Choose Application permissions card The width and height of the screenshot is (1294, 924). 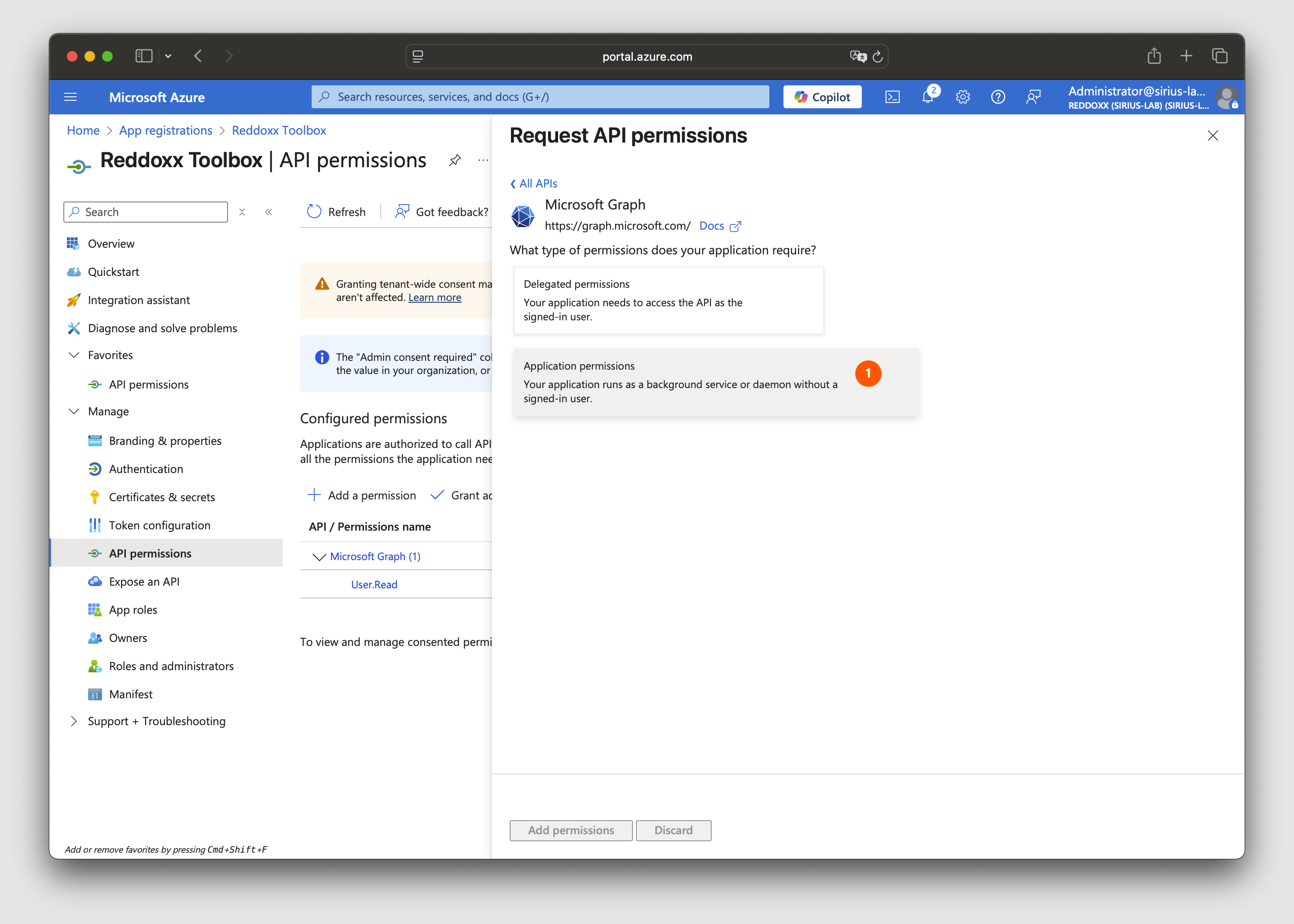coord(716,382)
